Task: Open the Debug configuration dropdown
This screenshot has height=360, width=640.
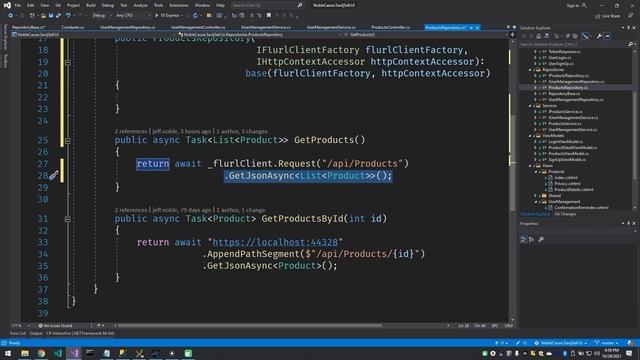Action: 101,16
